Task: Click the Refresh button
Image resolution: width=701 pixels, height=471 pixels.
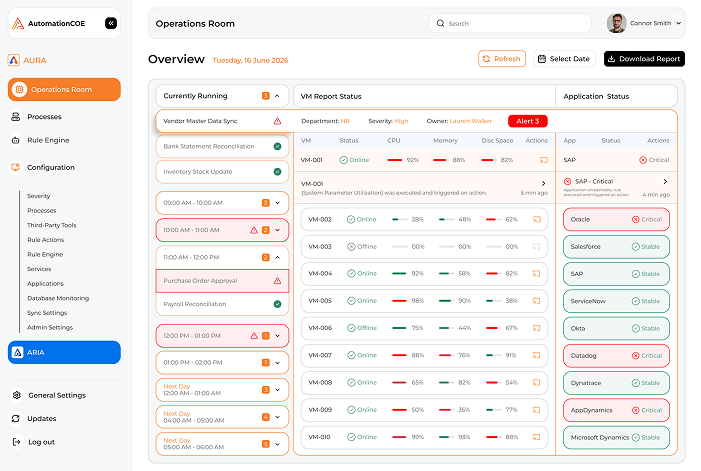Action: (502, 59)
